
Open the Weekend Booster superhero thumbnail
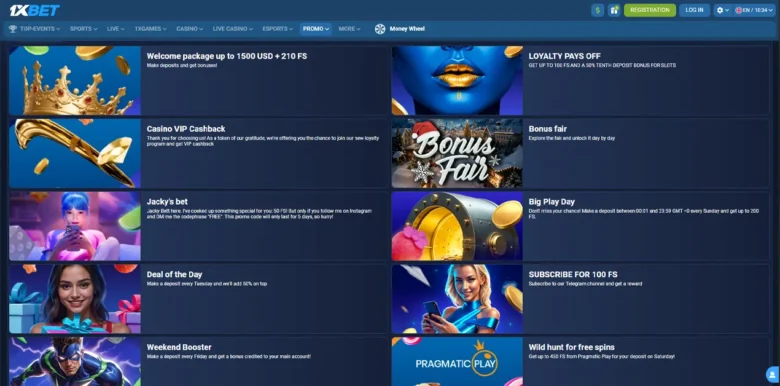pyautogui.click(x=75, y=362)
